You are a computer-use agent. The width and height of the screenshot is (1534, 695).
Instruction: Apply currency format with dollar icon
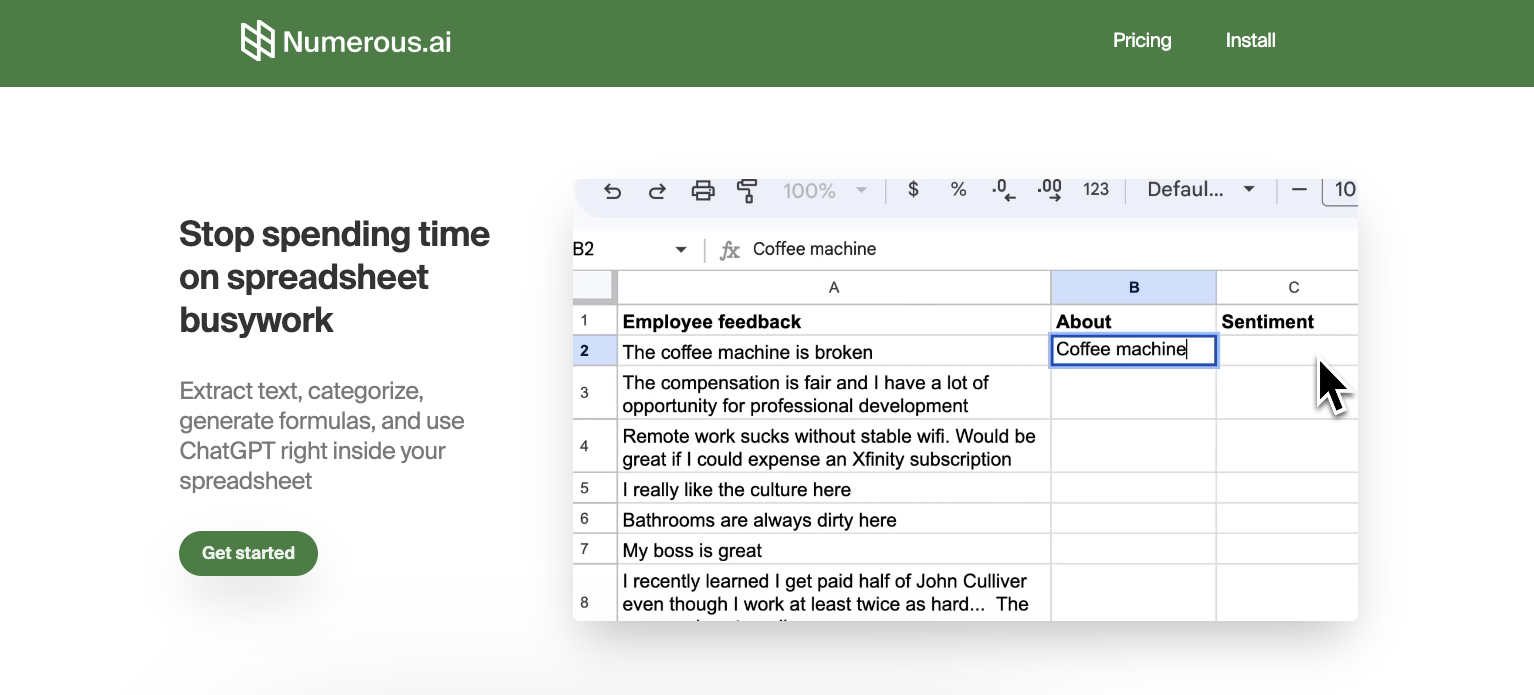[x=913, y=189]
